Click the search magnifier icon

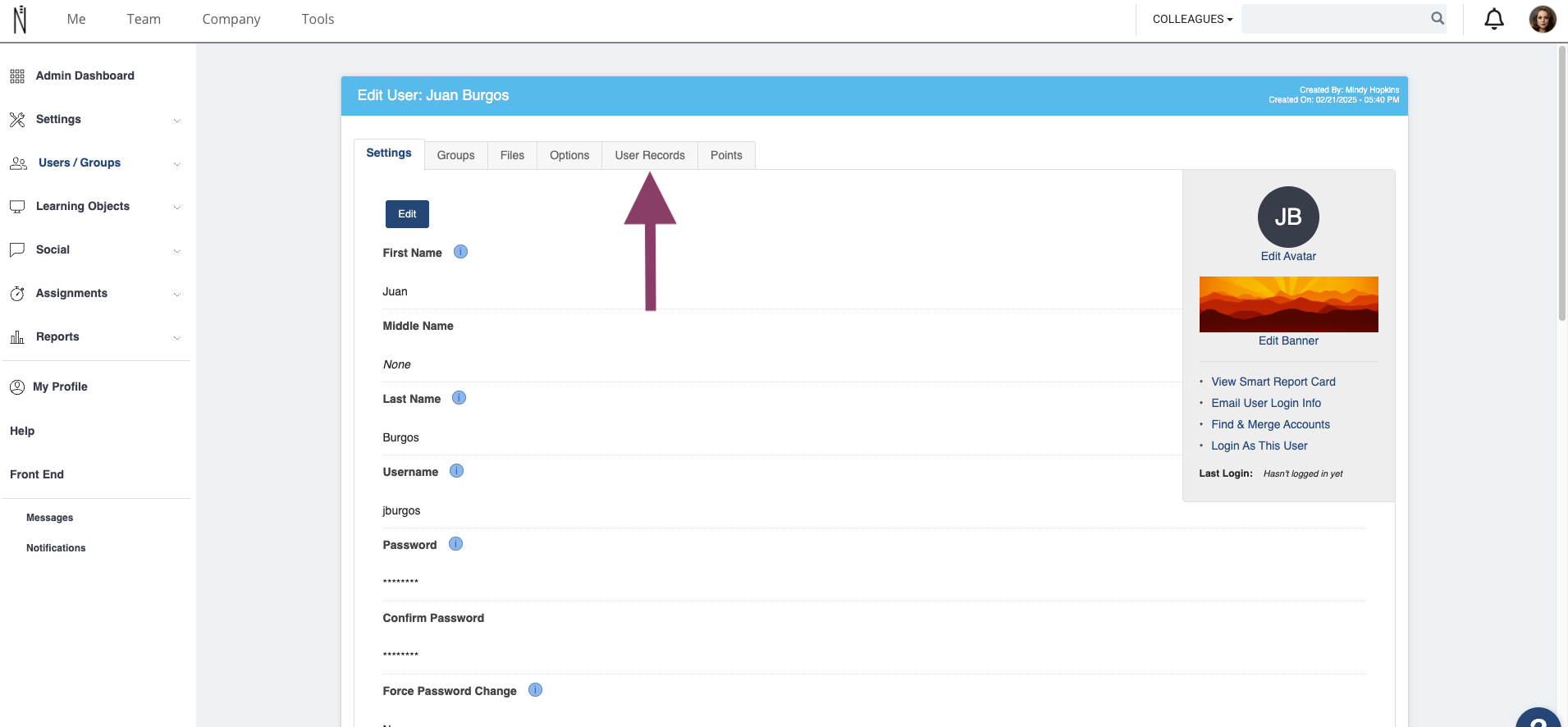click(x=1438, y=18)
